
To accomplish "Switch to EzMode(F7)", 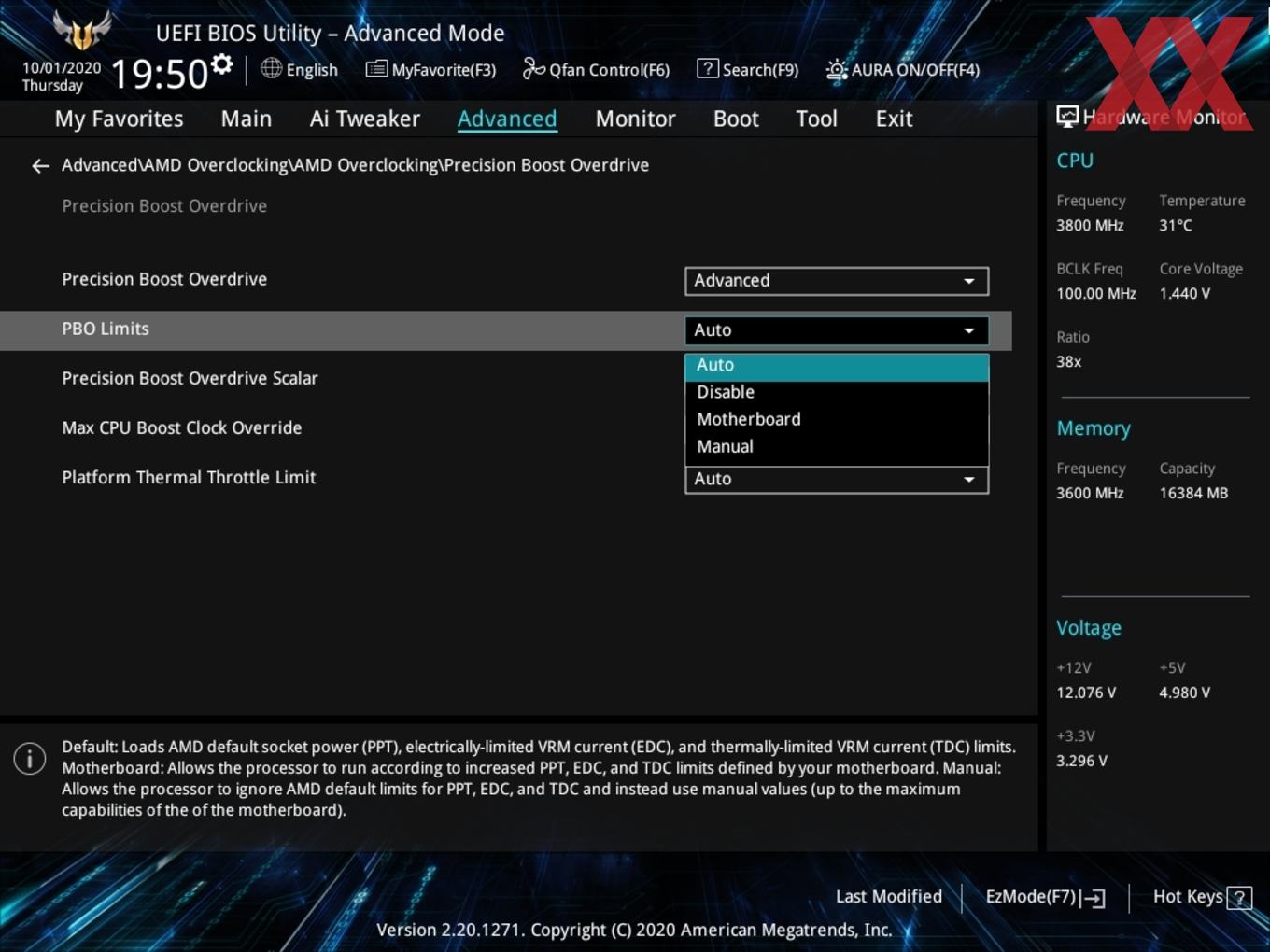I will pos(1045,897).
